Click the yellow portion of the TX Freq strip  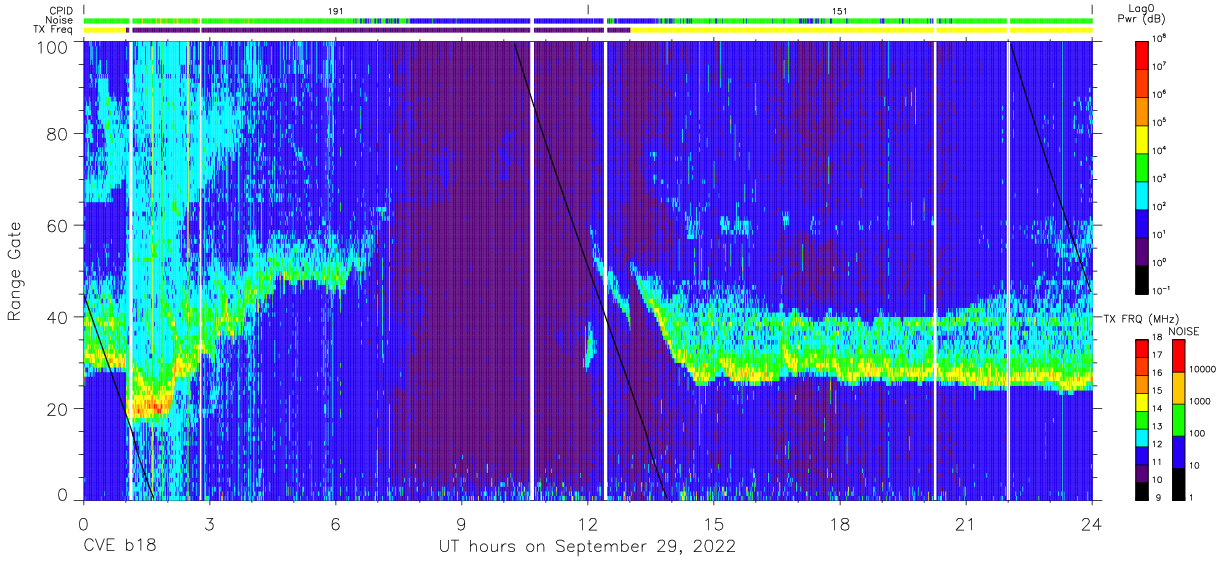pos(860,30)
